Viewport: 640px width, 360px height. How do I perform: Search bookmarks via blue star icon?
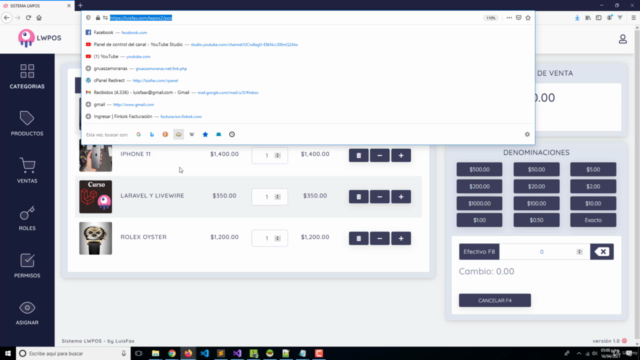[205, 134]
